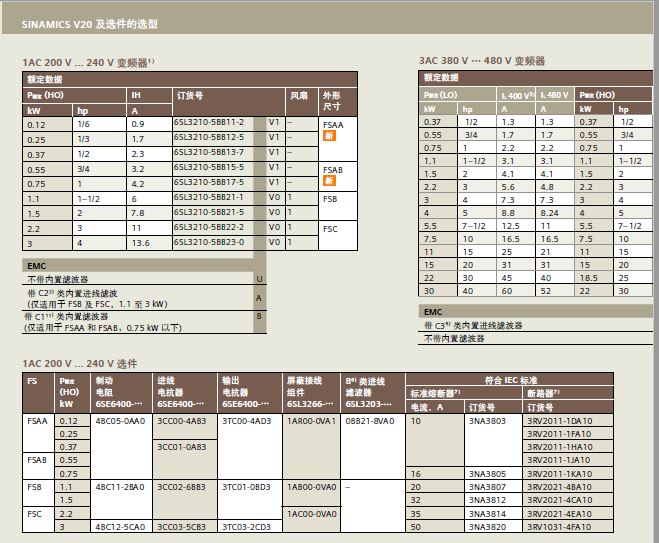The height and width of the screenshot is (543, 659).
Task: Click the orange 新 badge under FSAA
Action: coord(329,136)
